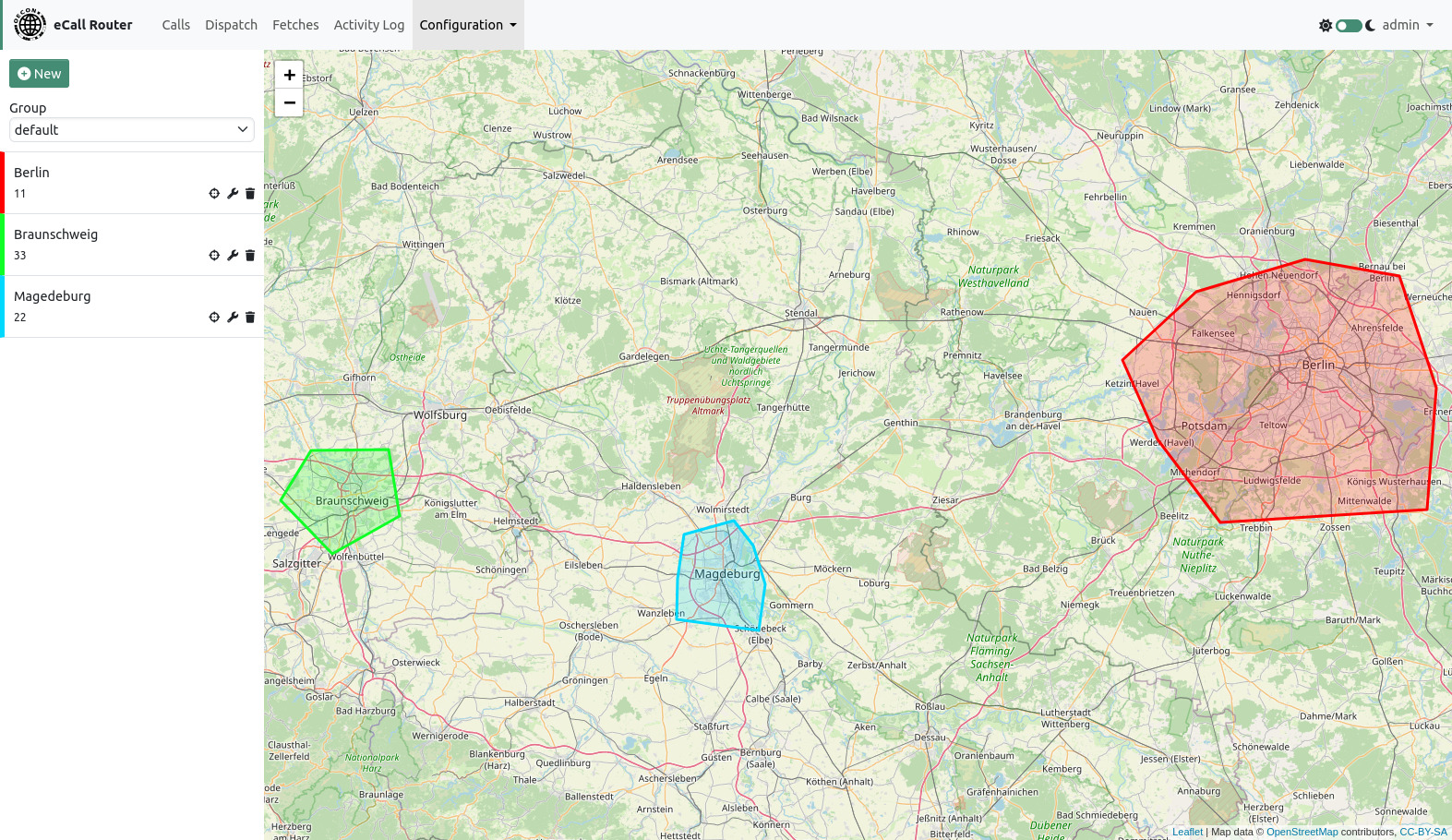Open the OpenStreetMap attribution link
1452x840 pixels.
point(1302,832)
